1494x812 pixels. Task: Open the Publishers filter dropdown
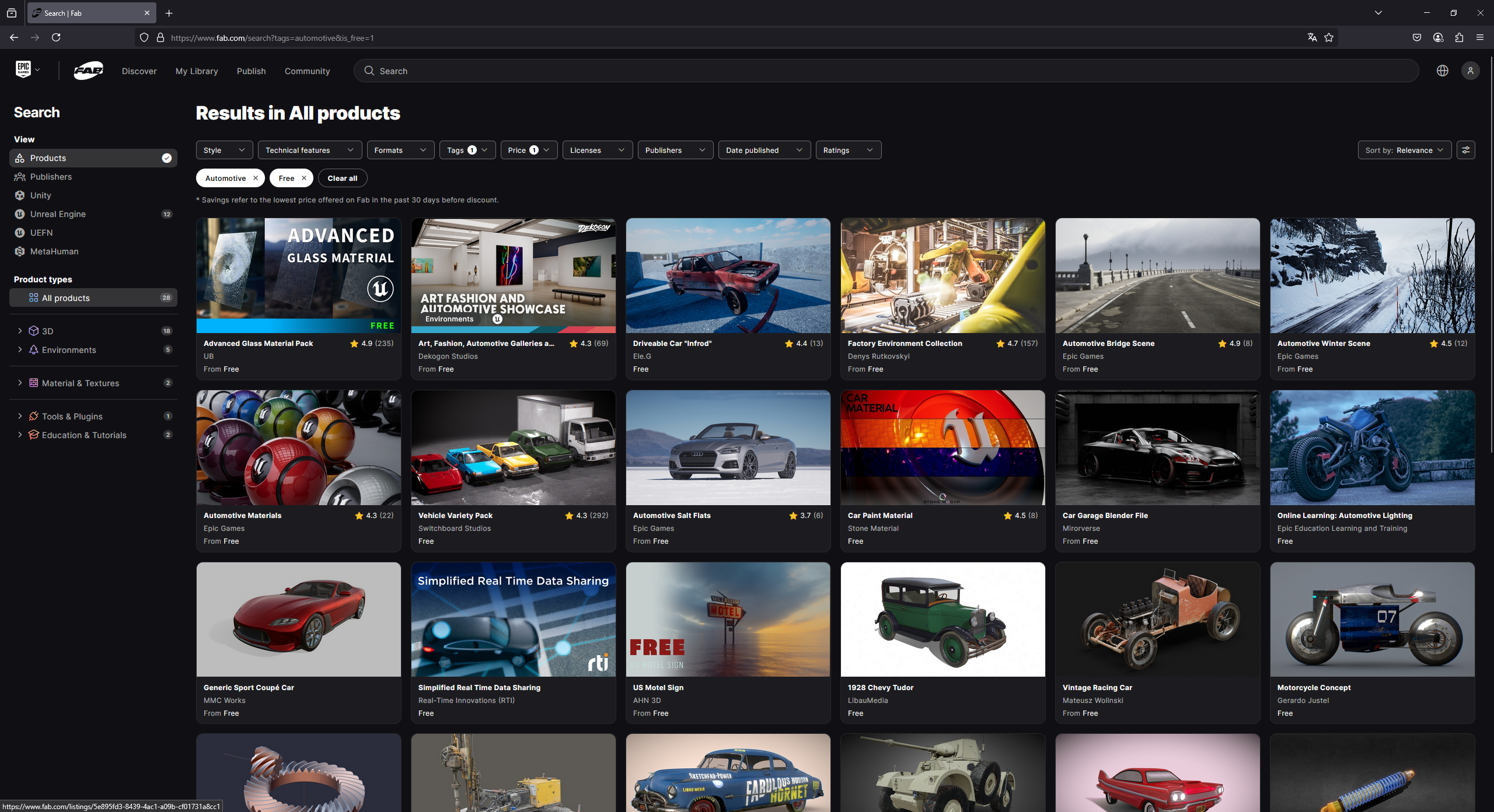tap(675, 150)
